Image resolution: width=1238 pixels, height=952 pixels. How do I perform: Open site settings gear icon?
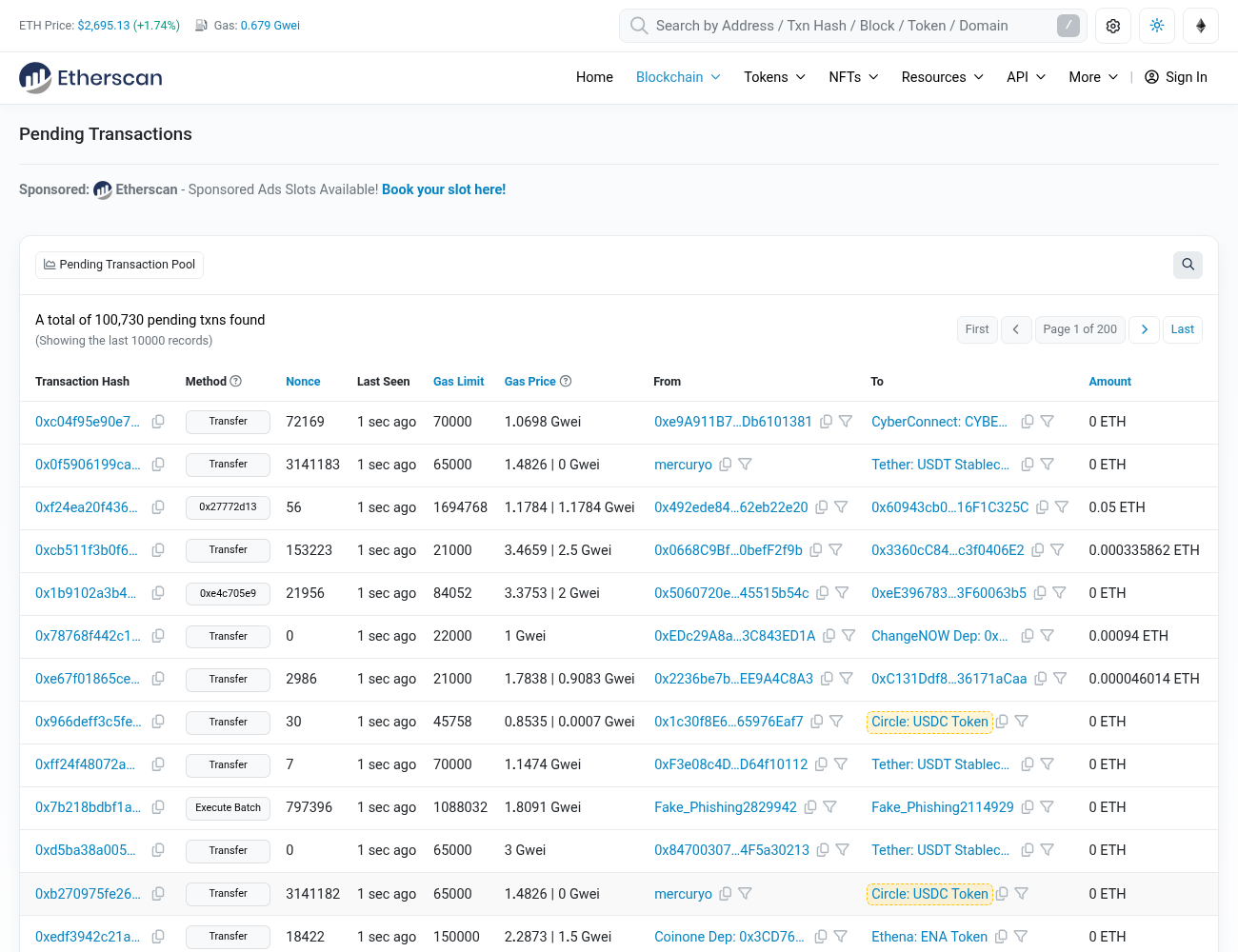[1113, 26]
